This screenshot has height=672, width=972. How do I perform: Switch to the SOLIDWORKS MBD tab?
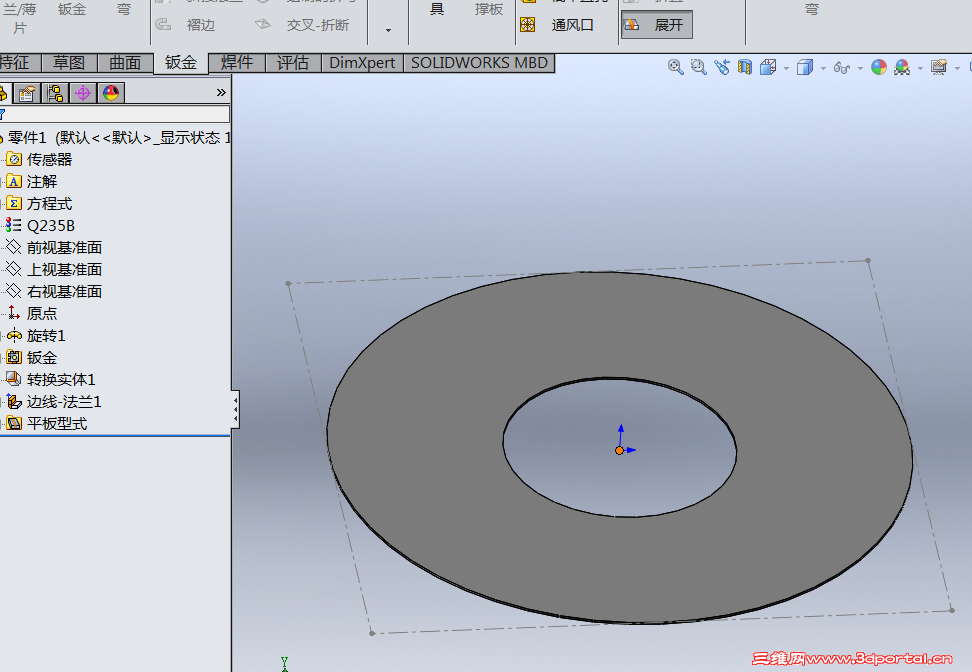479,62
